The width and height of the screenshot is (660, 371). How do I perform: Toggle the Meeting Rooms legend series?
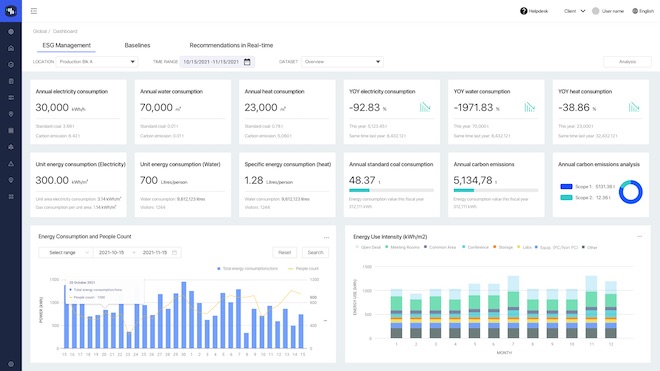[402, 247]
